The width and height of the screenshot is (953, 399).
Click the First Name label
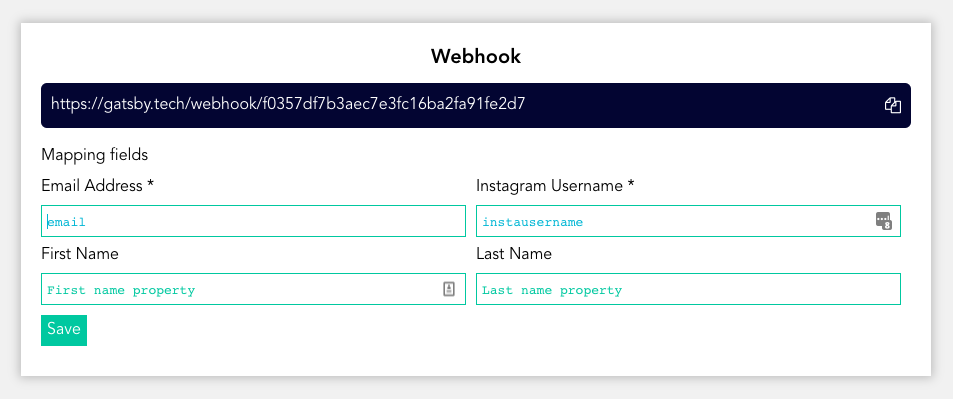pyautogui.click(x=80, y=254)
